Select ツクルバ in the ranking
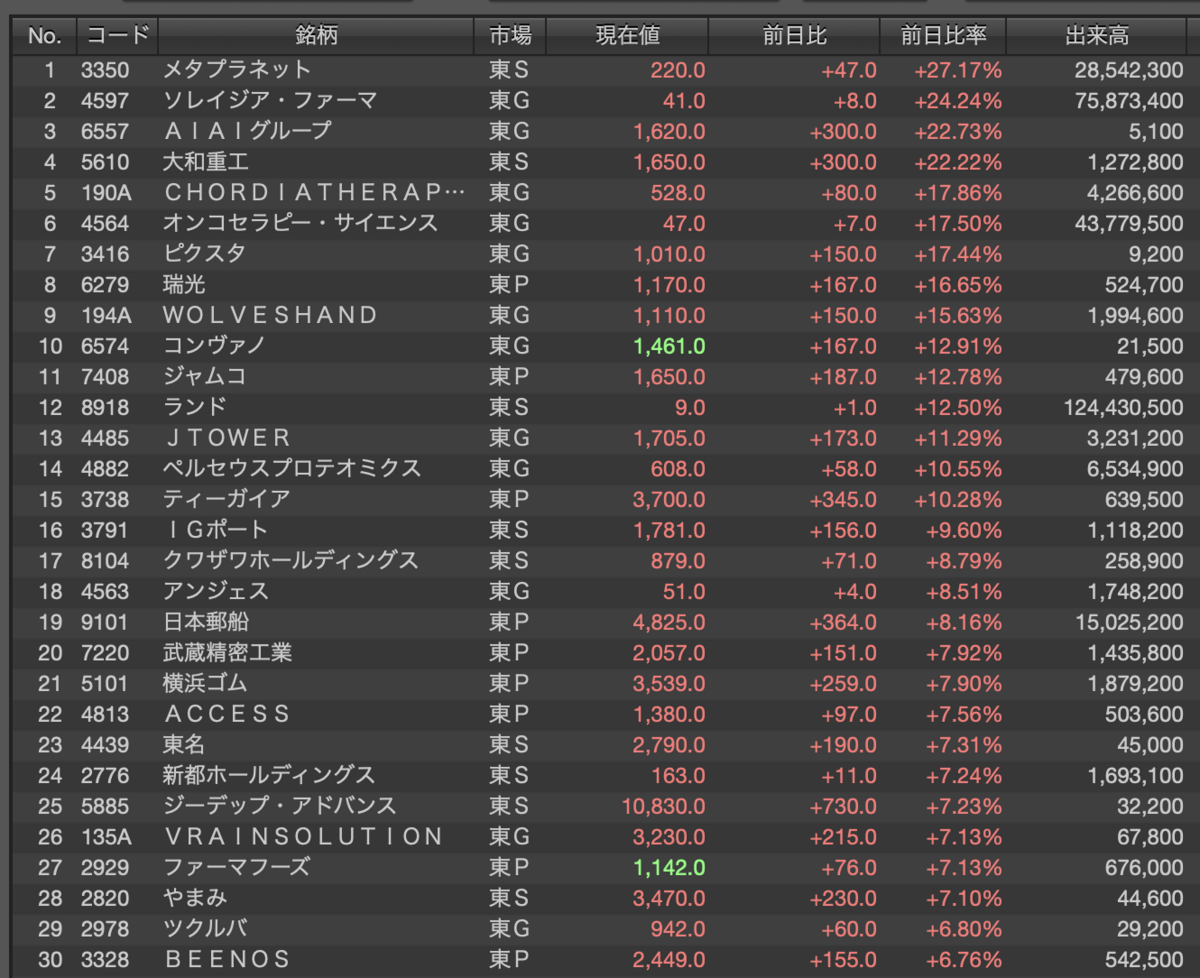The width and height of the screenshot is (1200, 978). point(205,928)
